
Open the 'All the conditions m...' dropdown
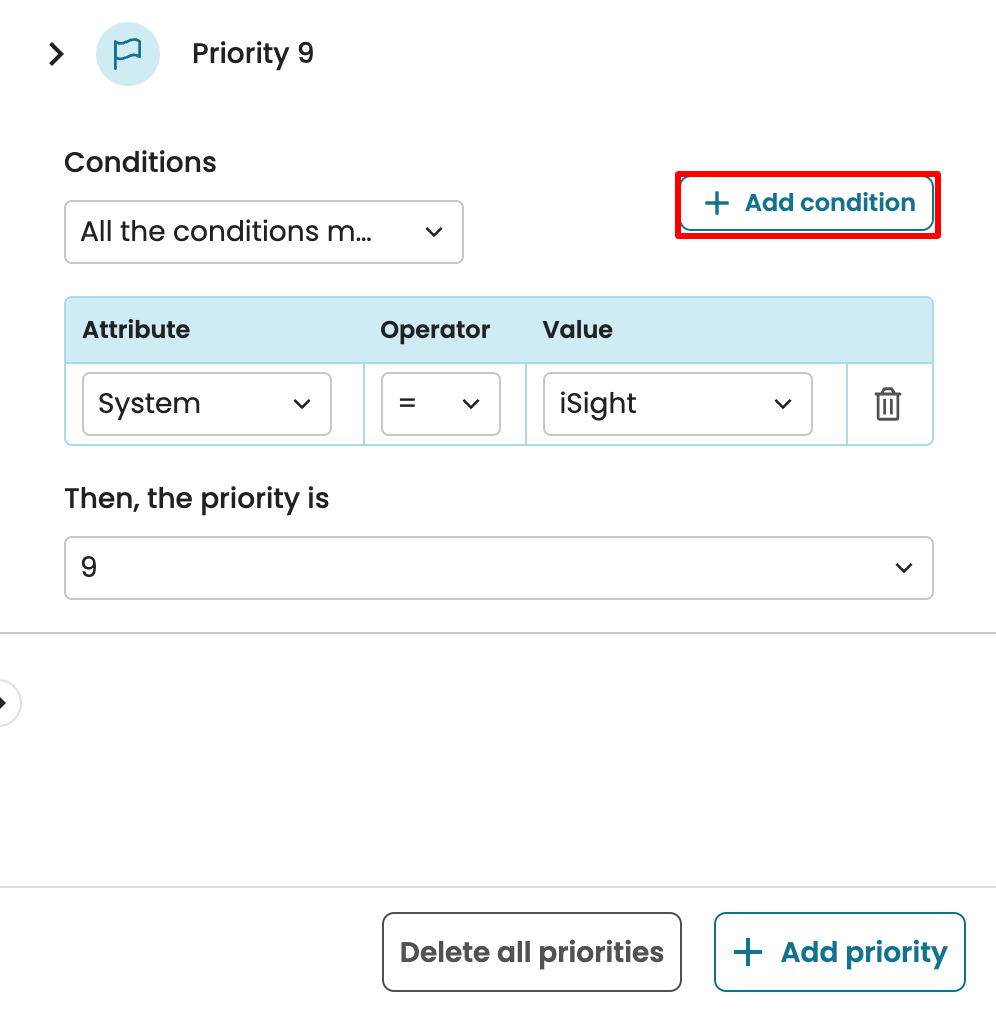coord(263,232)
